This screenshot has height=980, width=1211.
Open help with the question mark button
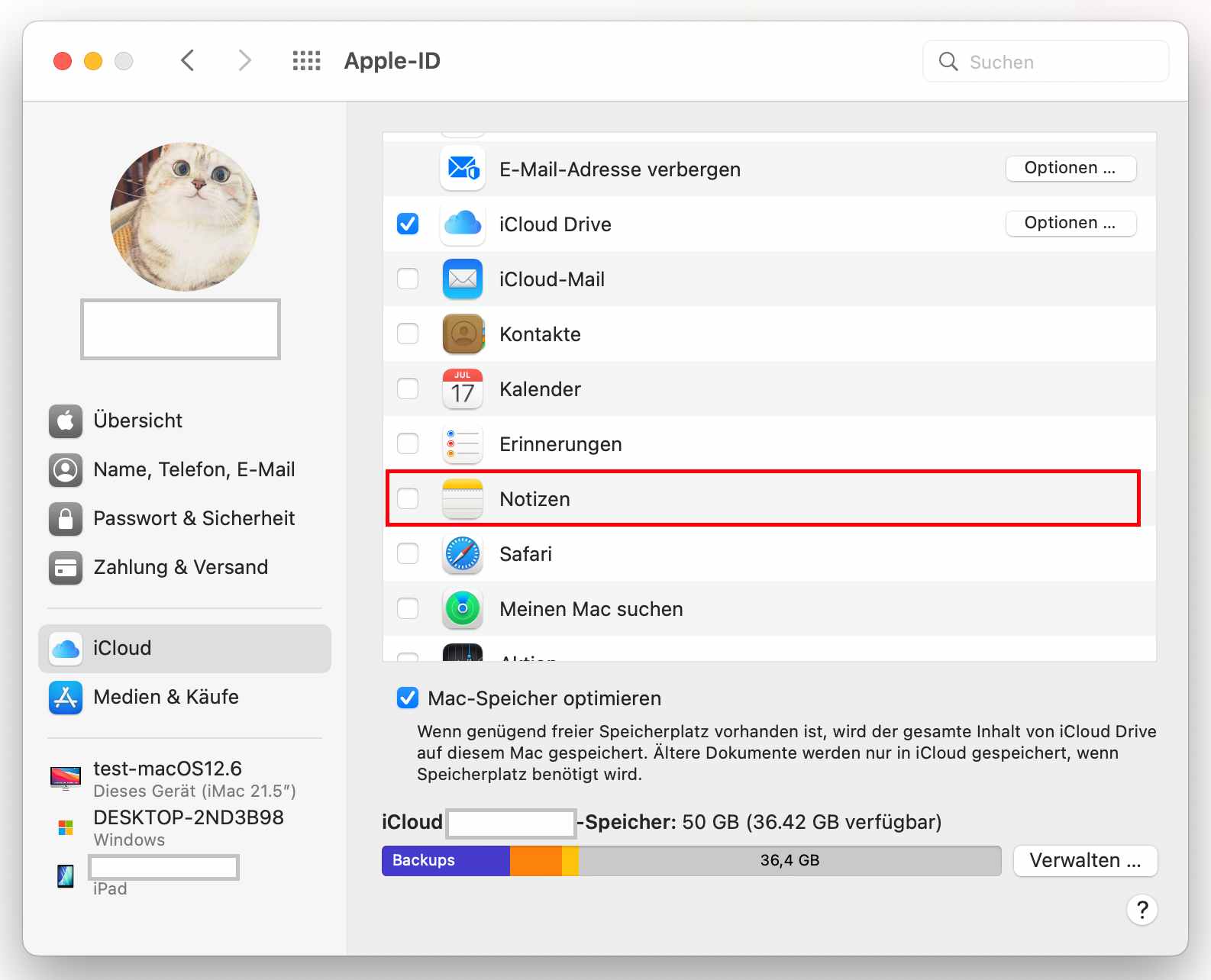[x=1142, y=910]
